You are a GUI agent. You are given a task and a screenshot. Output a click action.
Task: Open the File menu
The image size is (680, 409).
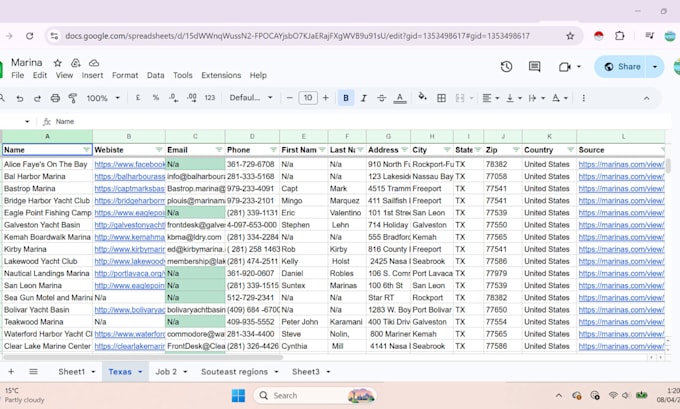tap(17, 75)
